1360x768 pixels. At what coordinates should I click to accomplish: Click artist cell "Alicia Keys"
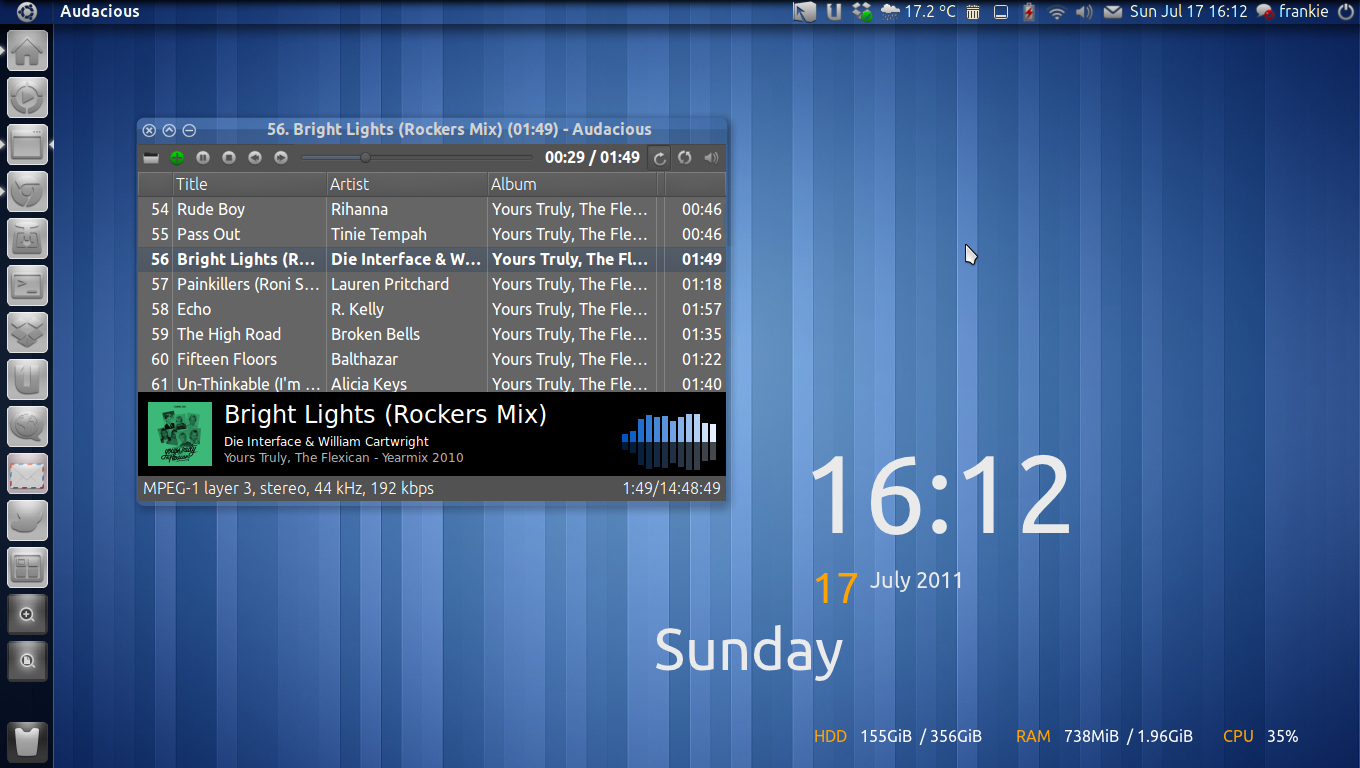click(x=369, y=383)
